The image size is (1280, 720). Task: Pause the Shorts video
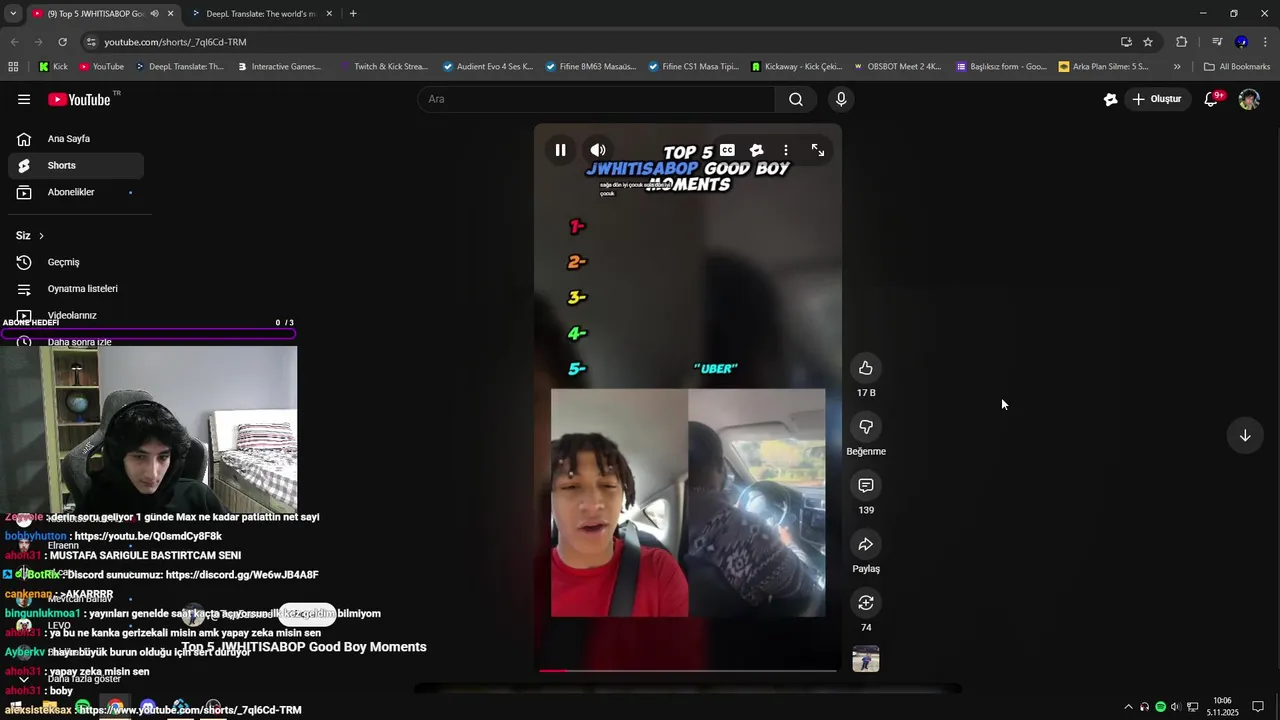pos(560,150)
